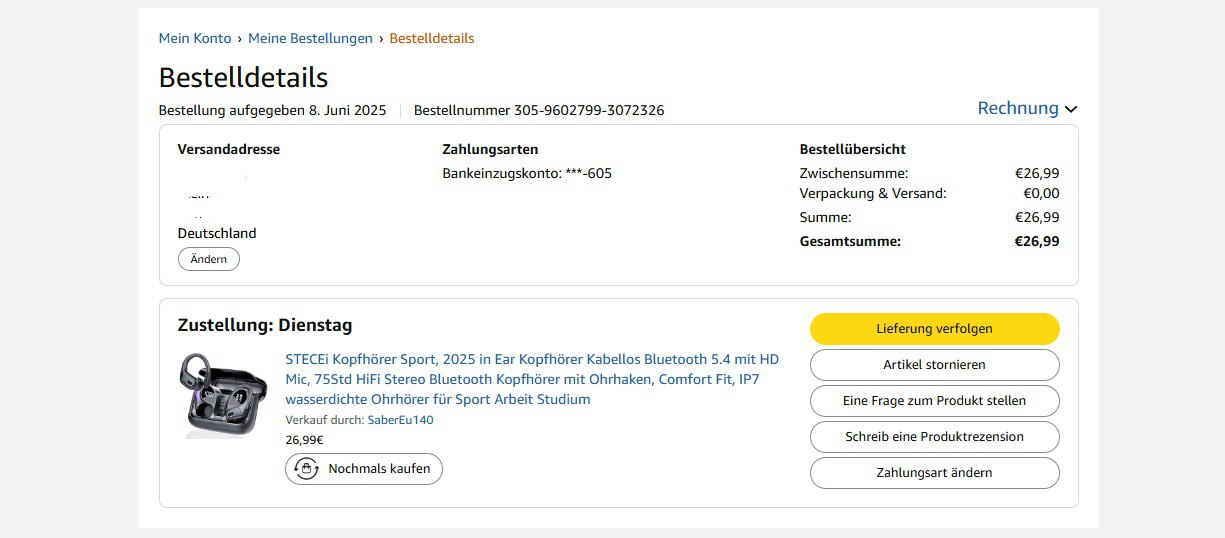Click the chevron arrow beside Rechnung
1225x538 pixels.
[1071, 109]
